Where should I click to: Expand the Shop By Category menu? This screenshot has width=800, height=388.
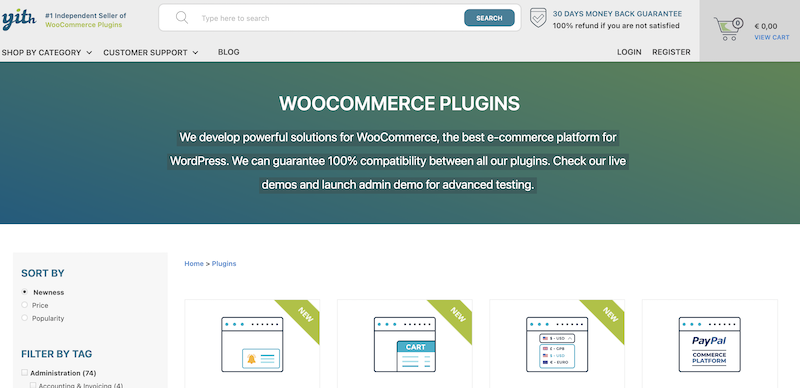[x=47, y=52]
